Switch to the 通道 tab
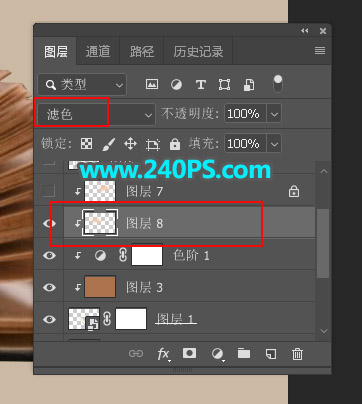This screenshot has width=362, height=404. click(x=98, y=51)
